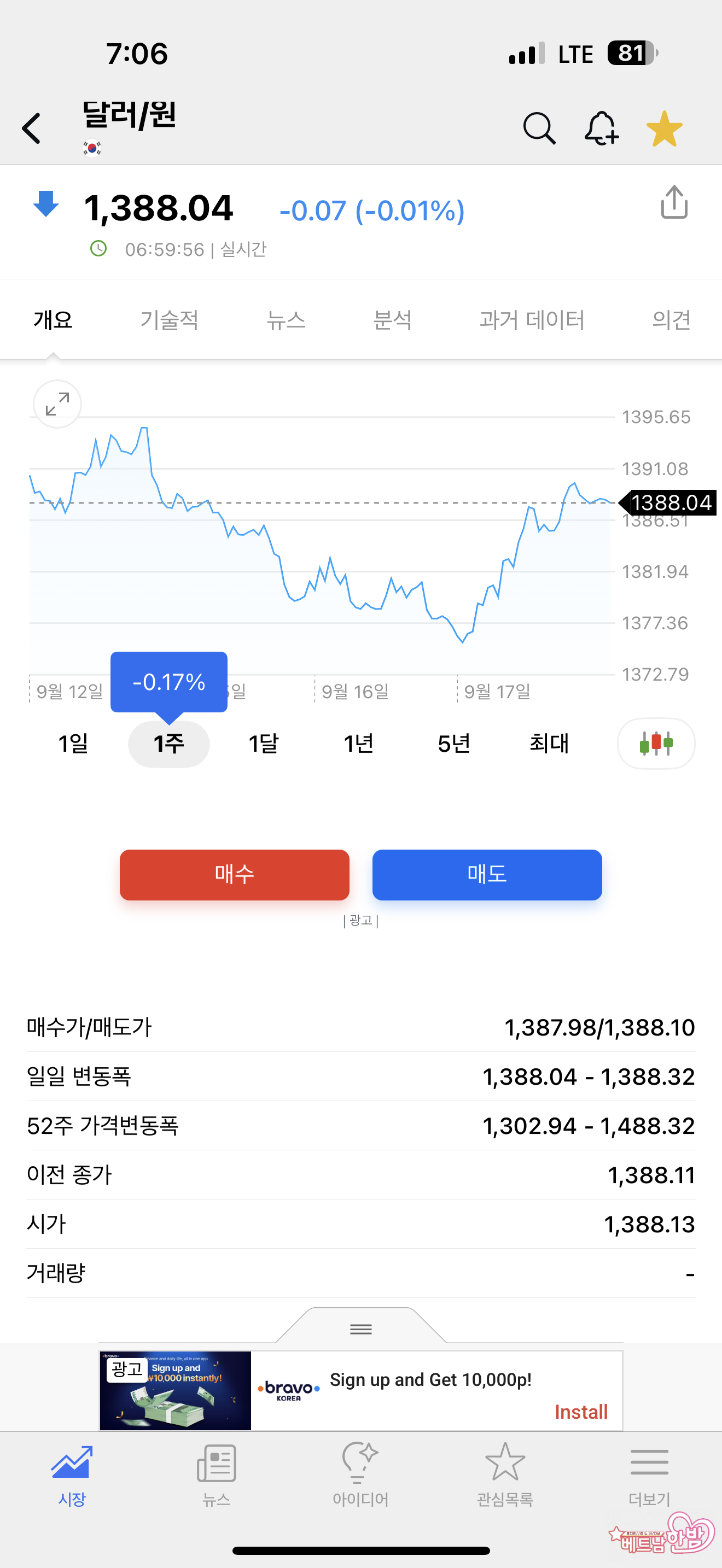Expand chart to fullscreen

point(57,404)
